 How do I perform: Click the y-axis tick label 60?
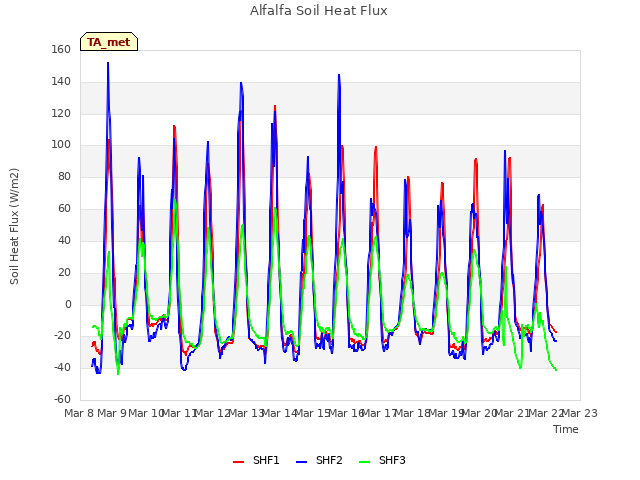(x=64, y=209)
